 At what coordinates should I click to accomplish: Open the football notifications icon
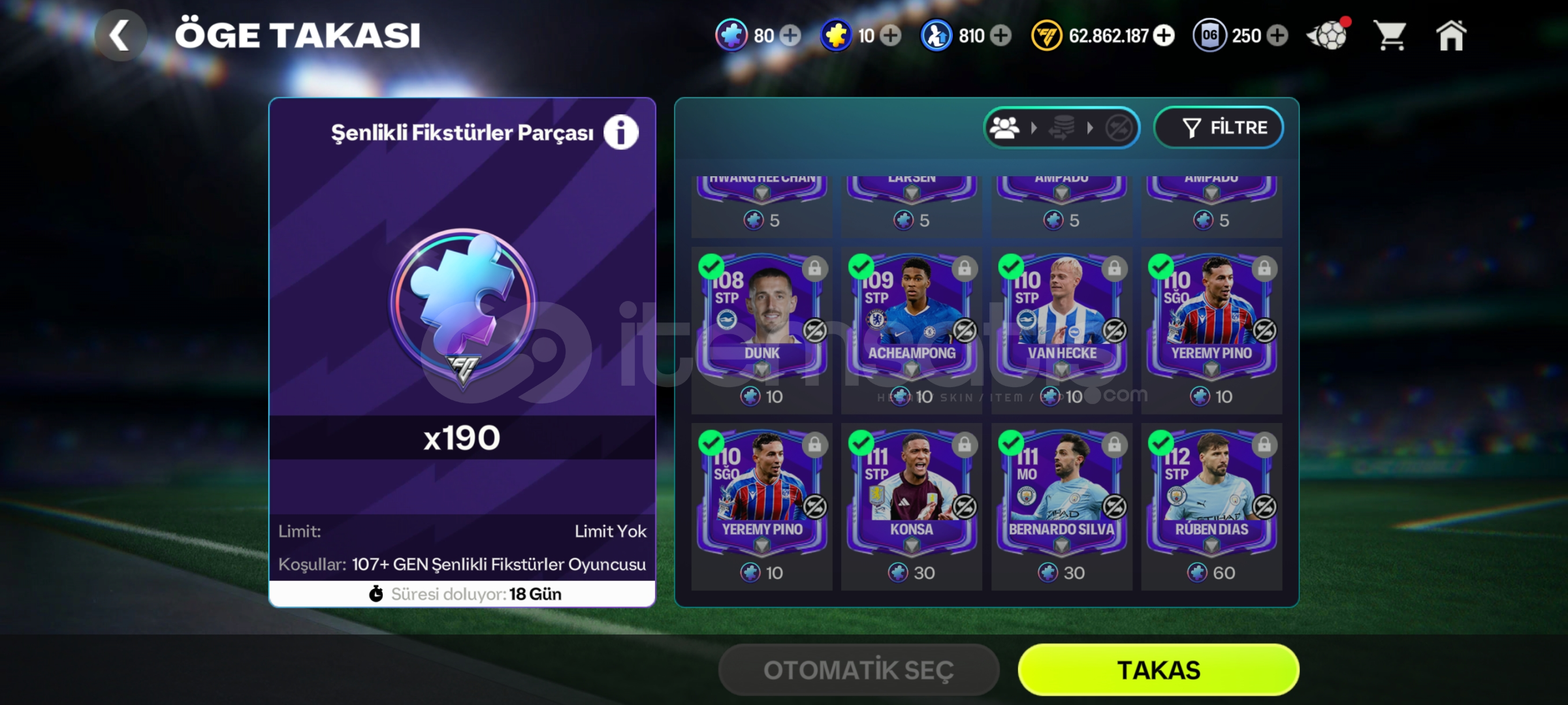coord(1328,34)
